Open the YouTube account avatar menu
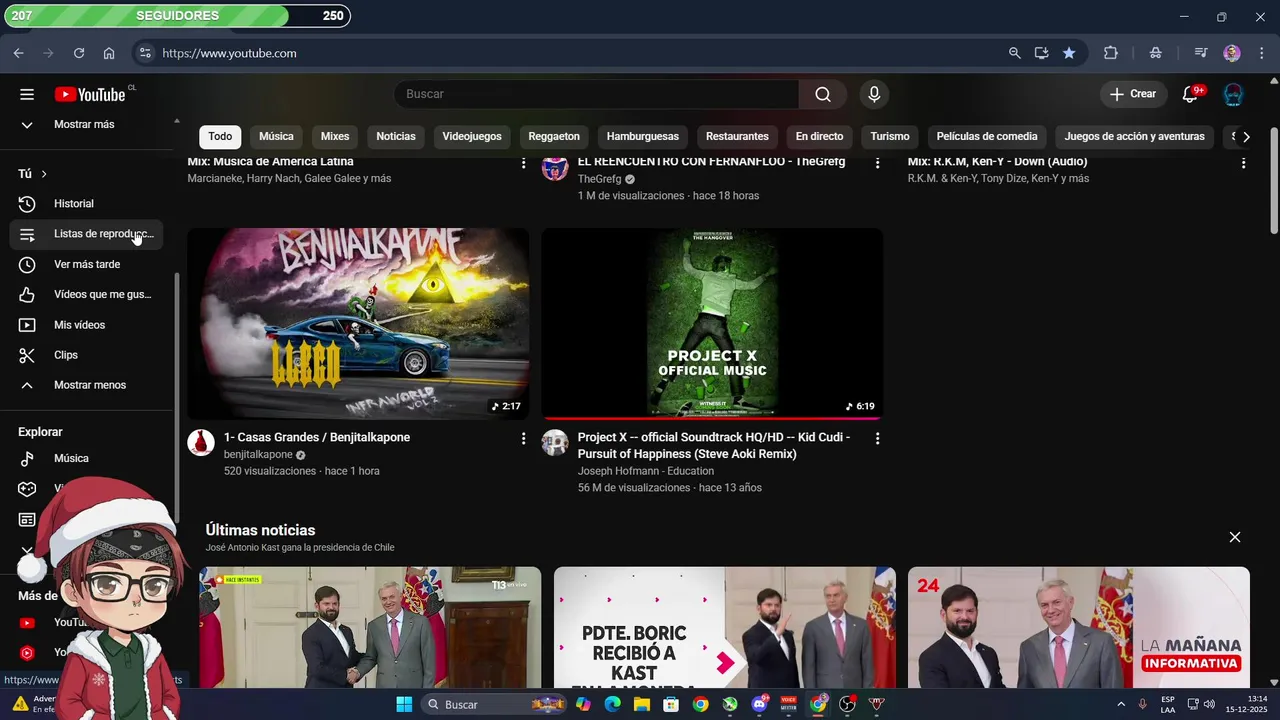1280x720 pixels. [x=1233, y=94]
